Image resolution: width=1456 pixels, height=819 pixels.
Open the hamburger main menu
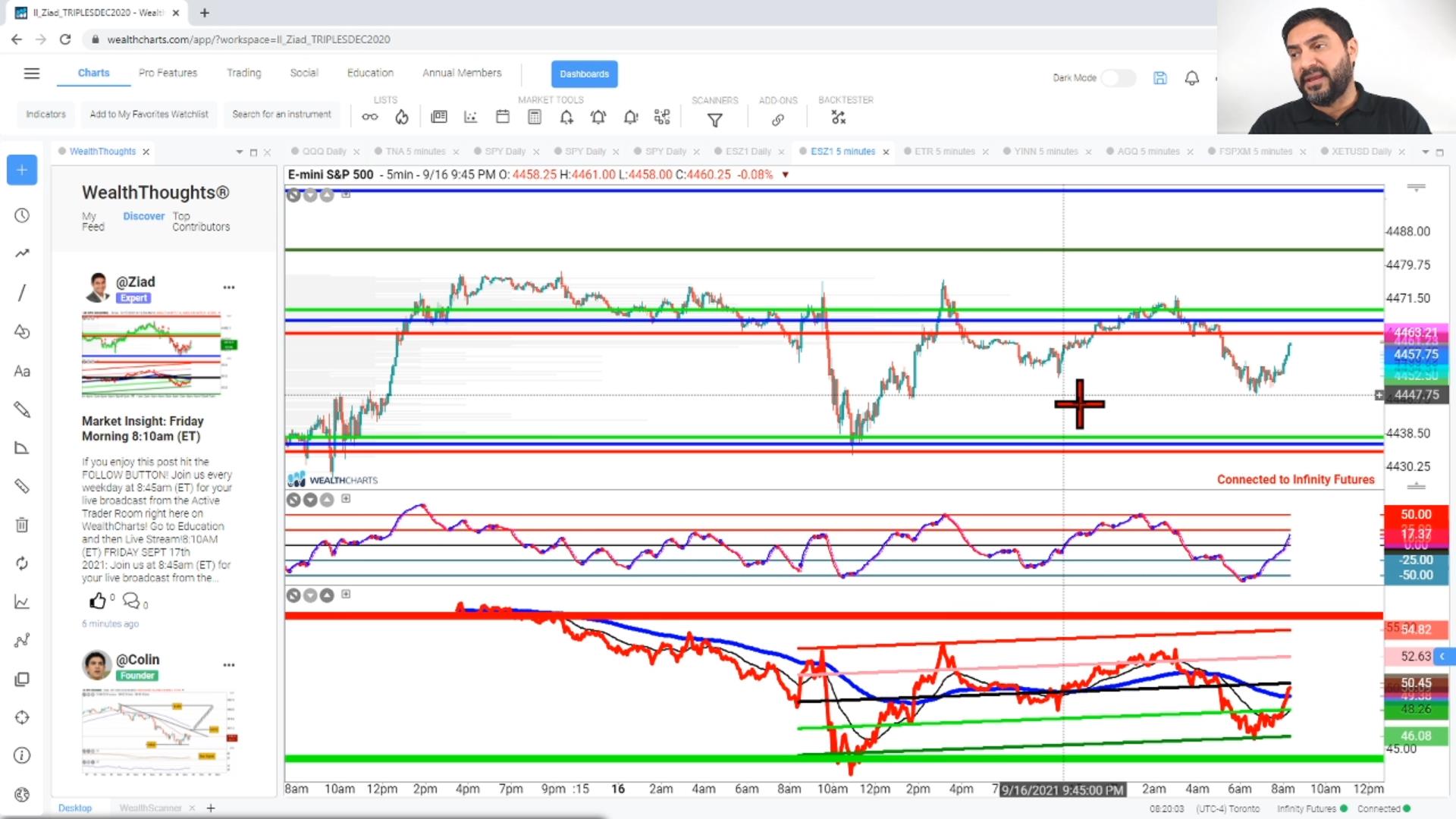click(x=31, y=74)
